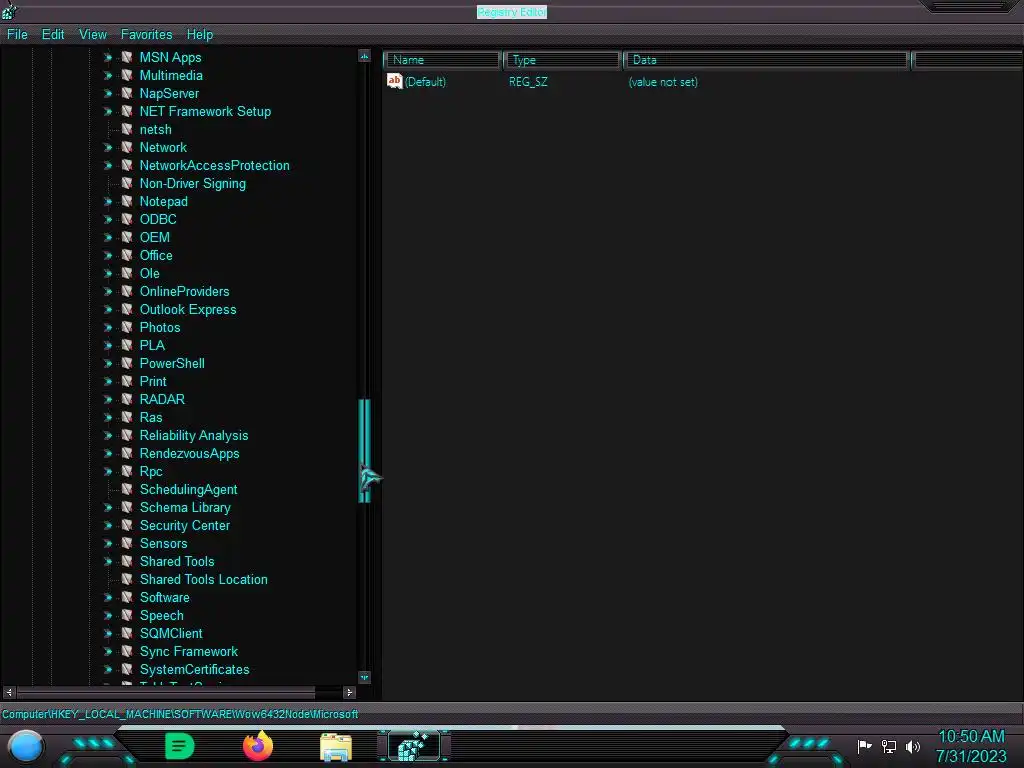Click the Registry Editor title bar icon
Image resolution: width=1024 pixels, height=768 pixels.
click(x=9, y=10)
